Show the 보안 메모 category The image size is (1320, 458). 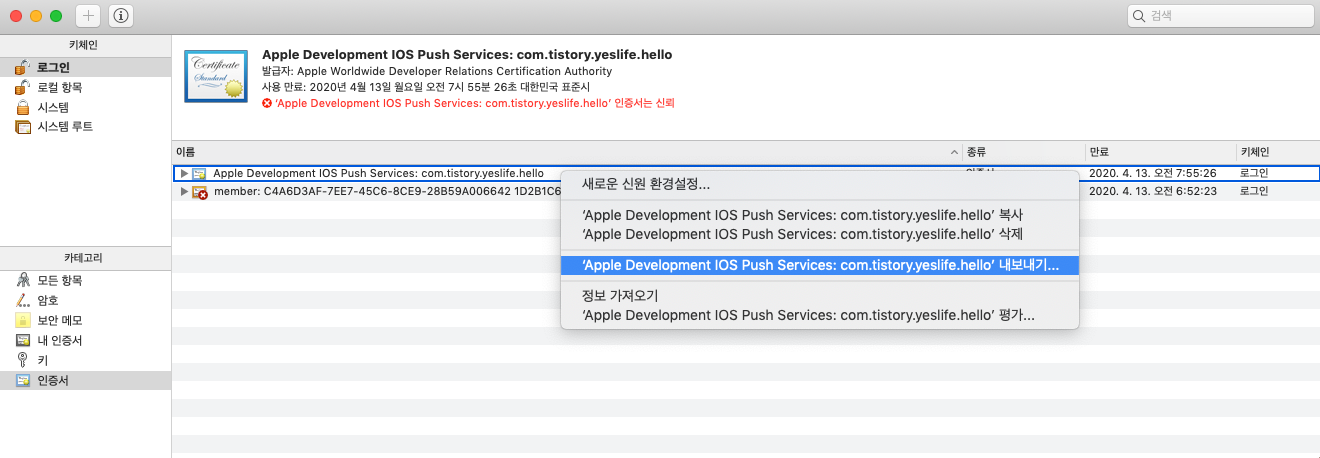tap(85, 320)
